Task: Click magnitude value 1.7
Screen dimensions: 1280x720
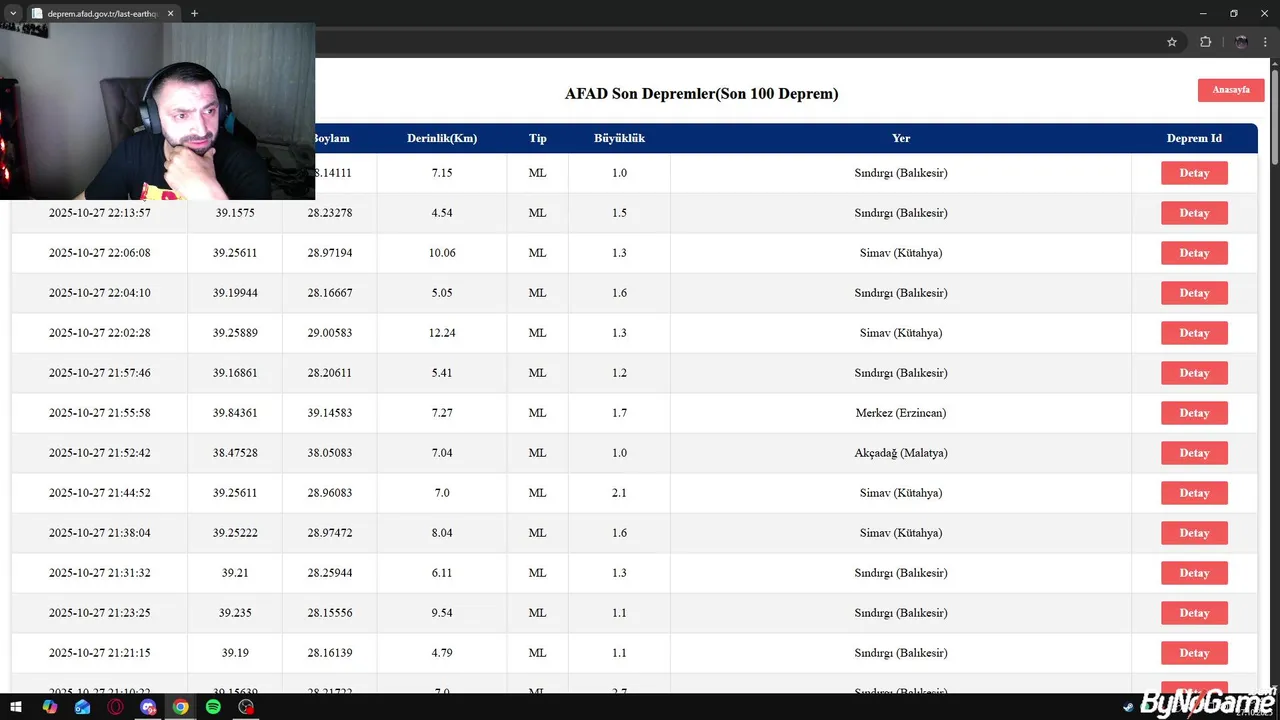Action: pyautogui.click(x=619, y=413)
